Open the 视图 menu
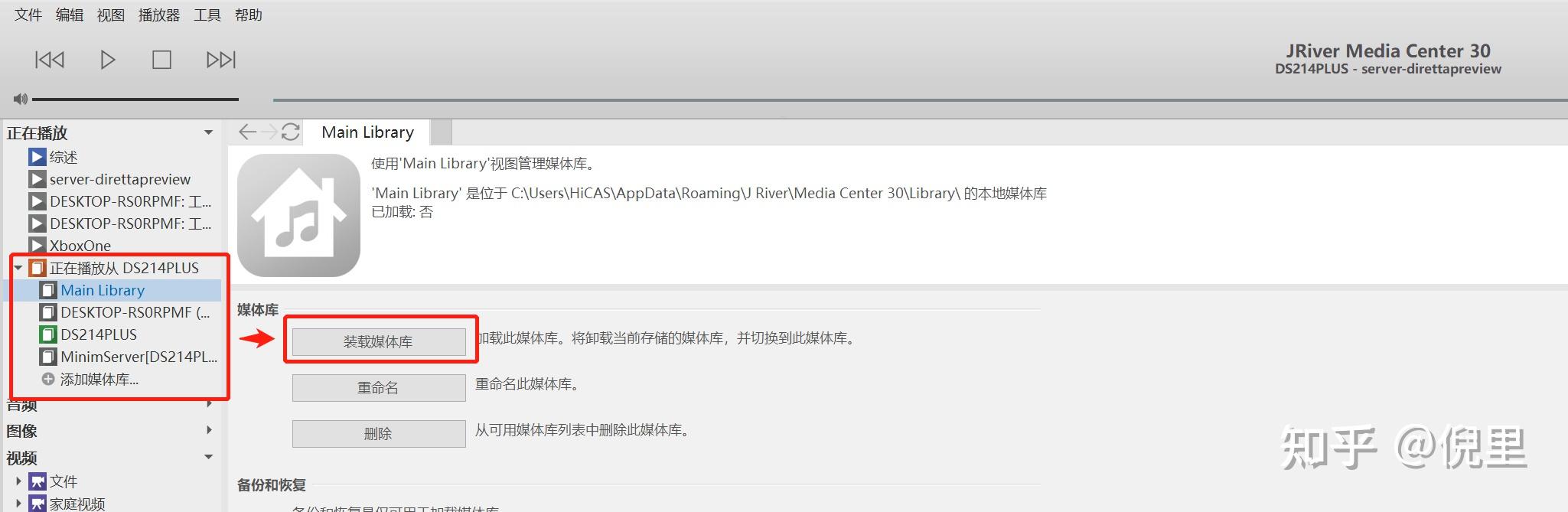This screenshot has width=1568, height=512. [111, 15]
